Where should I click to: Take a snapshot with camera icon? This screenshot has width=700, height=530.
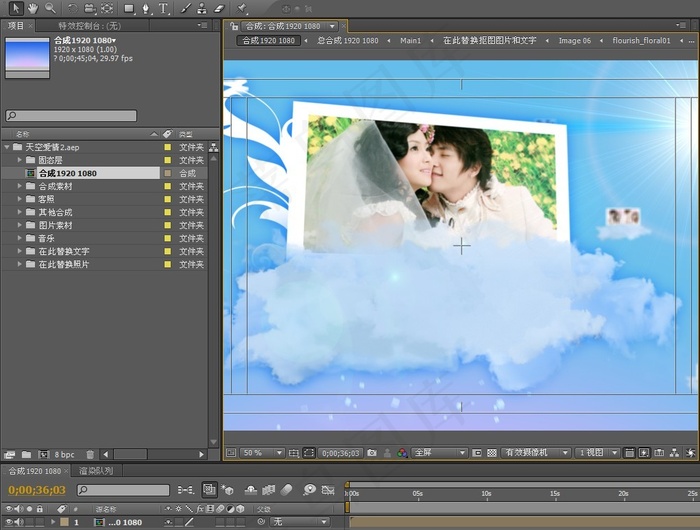[x=372, y=453]
